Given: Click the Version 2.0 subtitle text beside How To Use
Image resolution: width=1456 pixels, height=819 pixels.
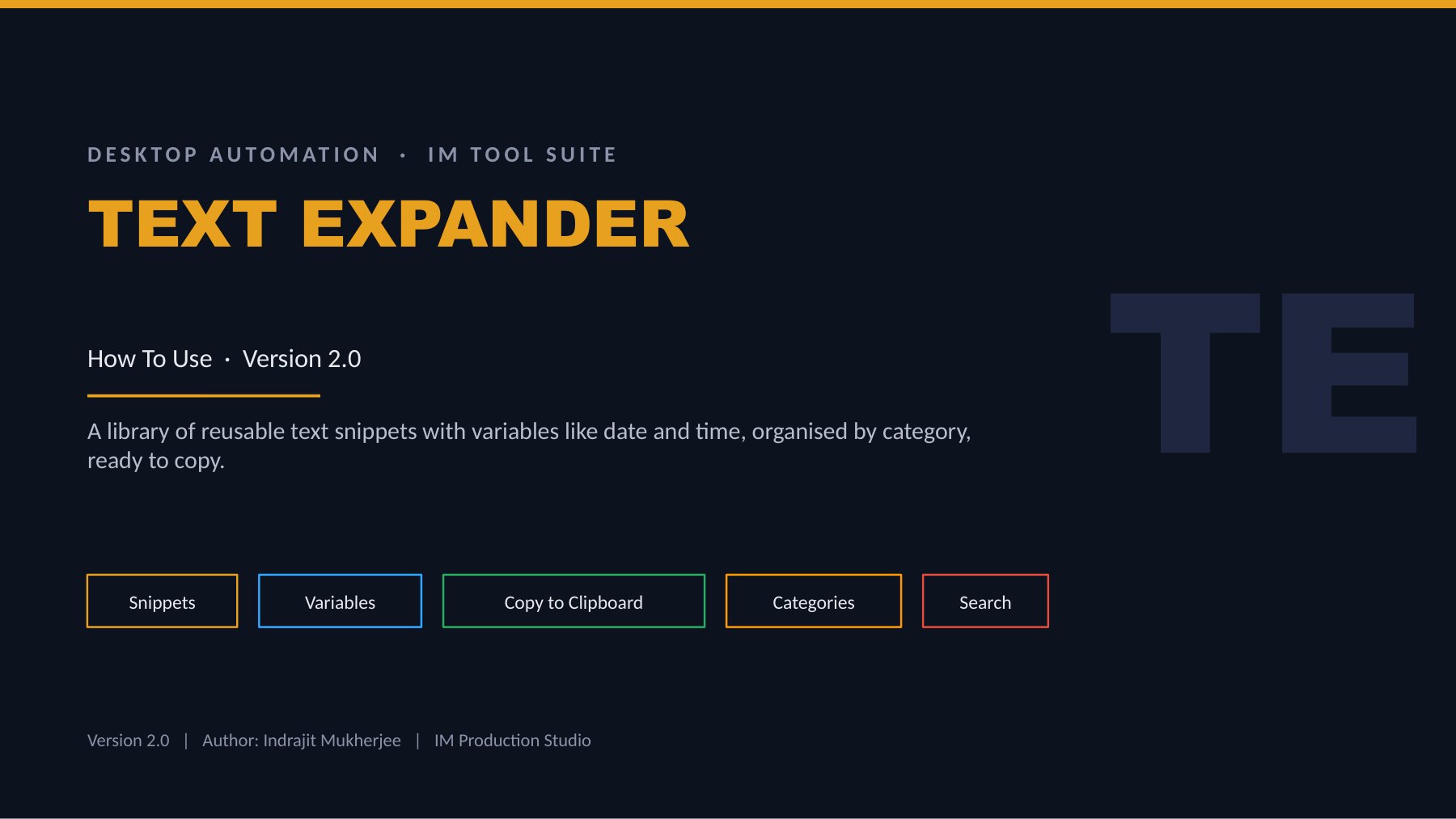Looking at the screenshot, I should coord(302,358).
